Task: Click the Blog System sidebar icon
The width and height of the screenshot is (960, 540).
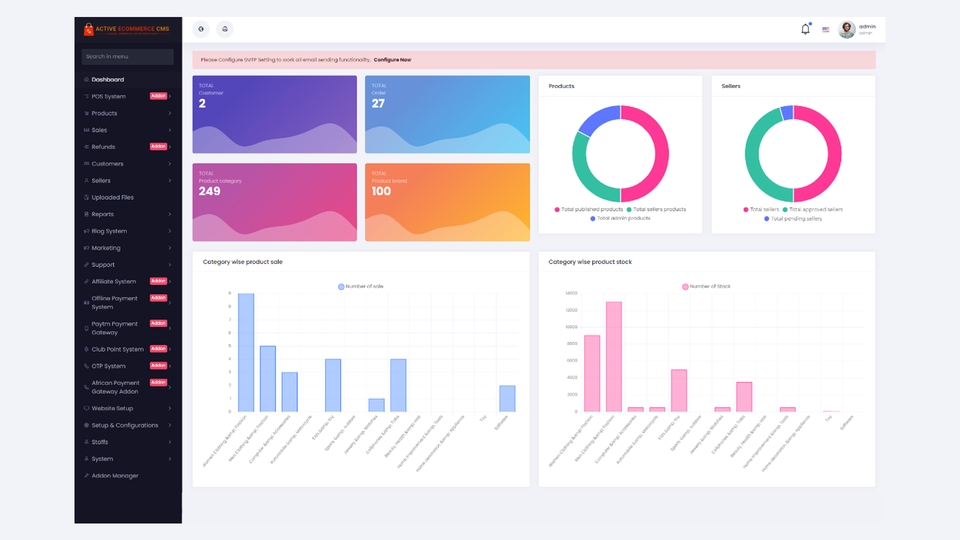Action: pos(86,231)
